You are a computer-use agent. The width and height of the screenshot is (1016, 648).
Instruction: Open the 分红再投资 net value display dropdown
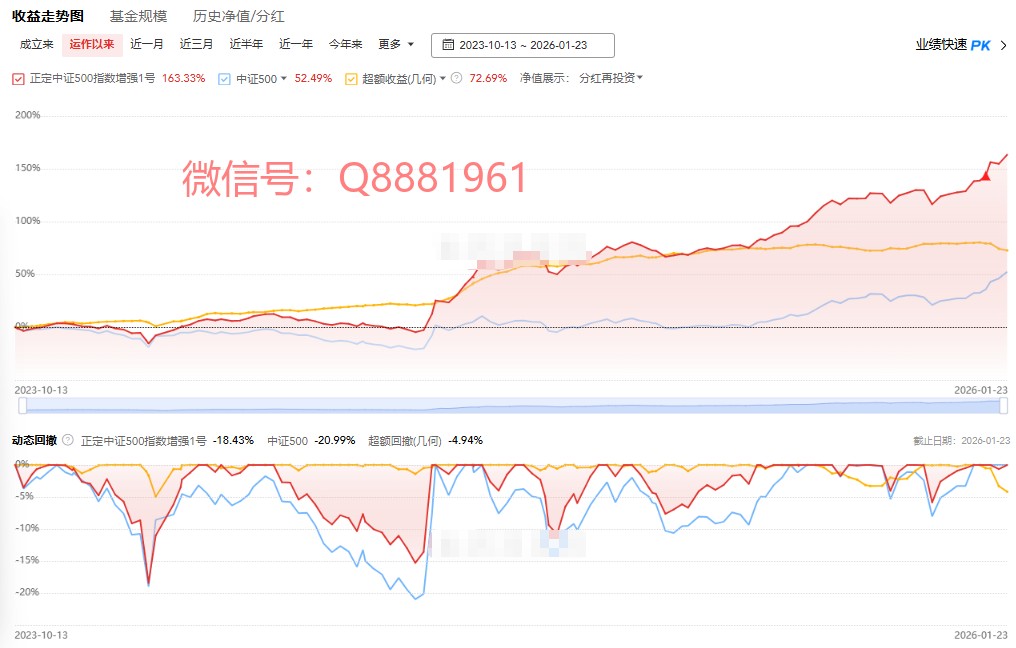[610, 78]
